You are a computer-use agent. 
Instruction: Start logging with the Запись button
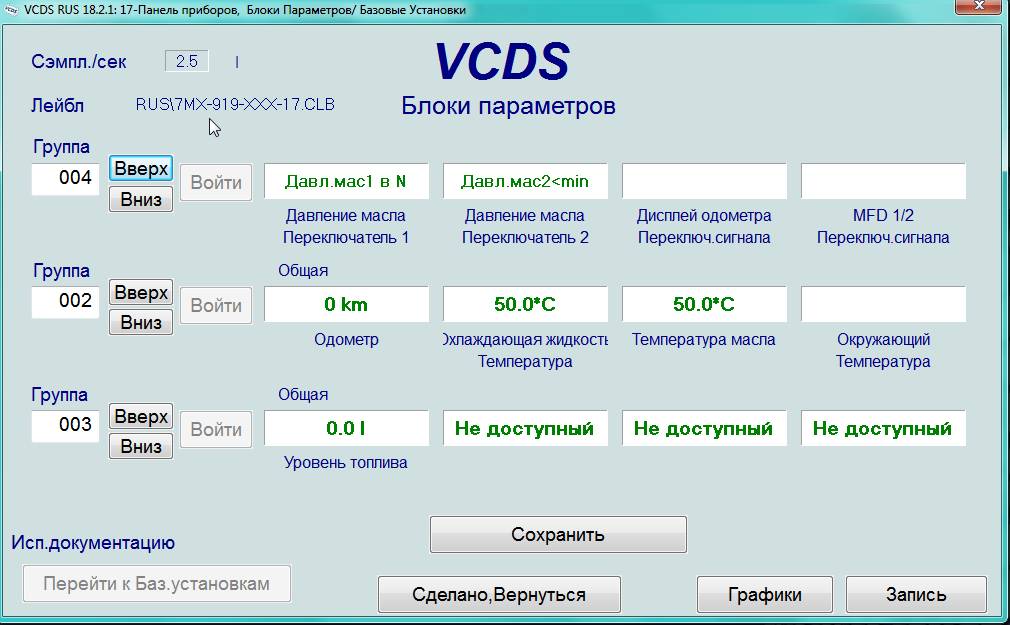click(x=916, y=594)
